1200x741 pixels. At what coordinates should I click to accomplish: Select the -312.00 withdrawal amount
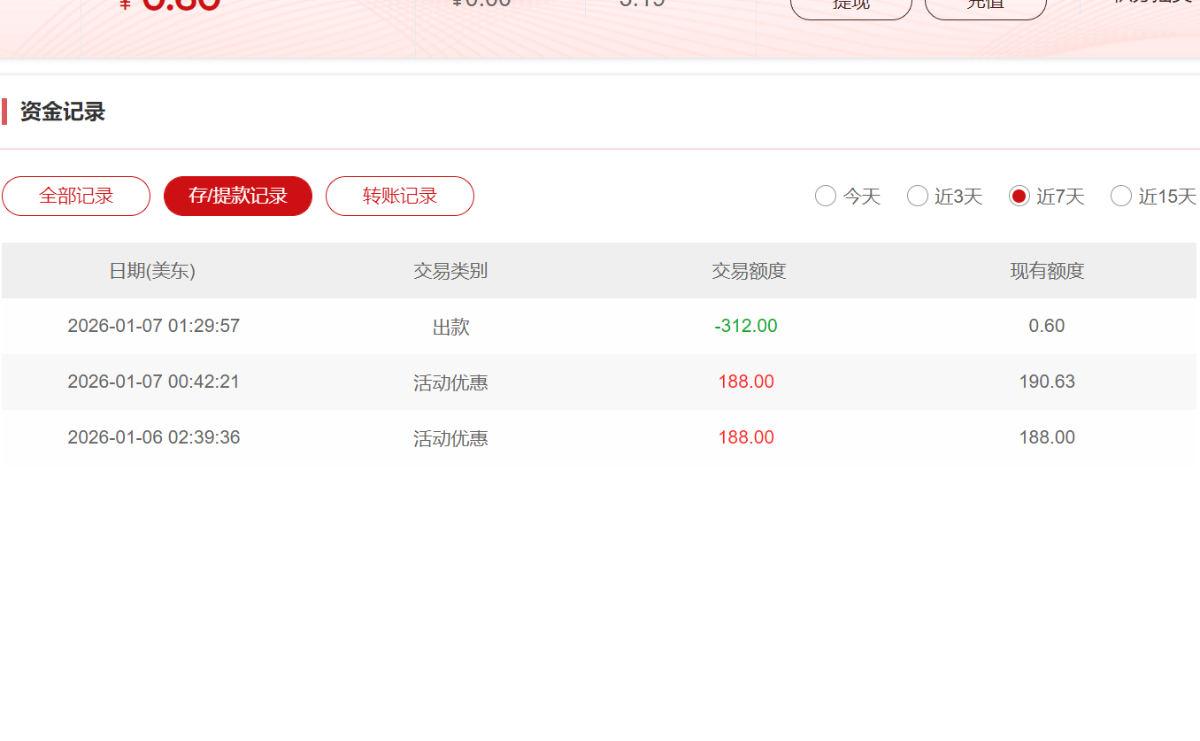(746, 326)
